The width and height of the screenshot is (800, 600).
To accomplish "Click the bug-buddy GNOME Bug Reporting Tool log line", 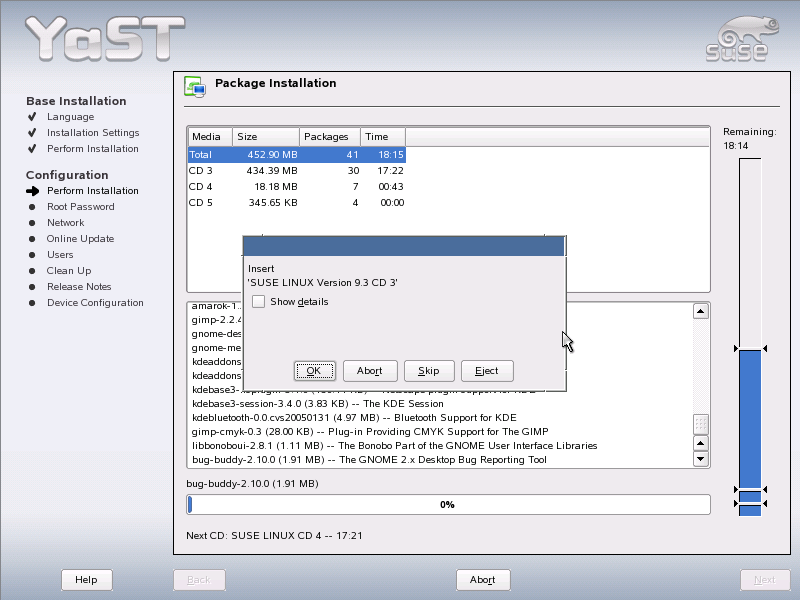I will click(369, 460).
